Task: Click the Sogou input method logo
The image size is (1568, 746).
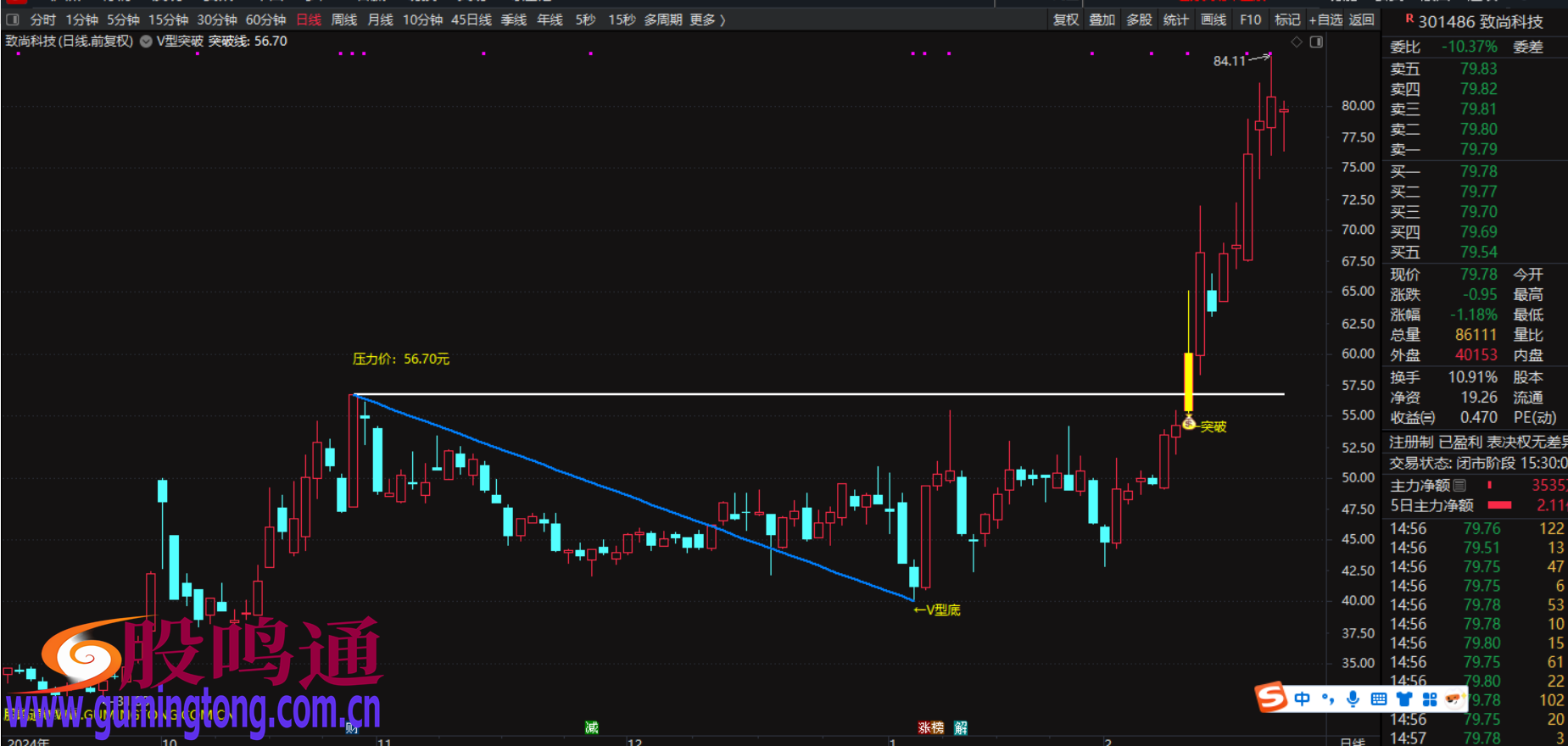Action: (x=1271, y=698)
